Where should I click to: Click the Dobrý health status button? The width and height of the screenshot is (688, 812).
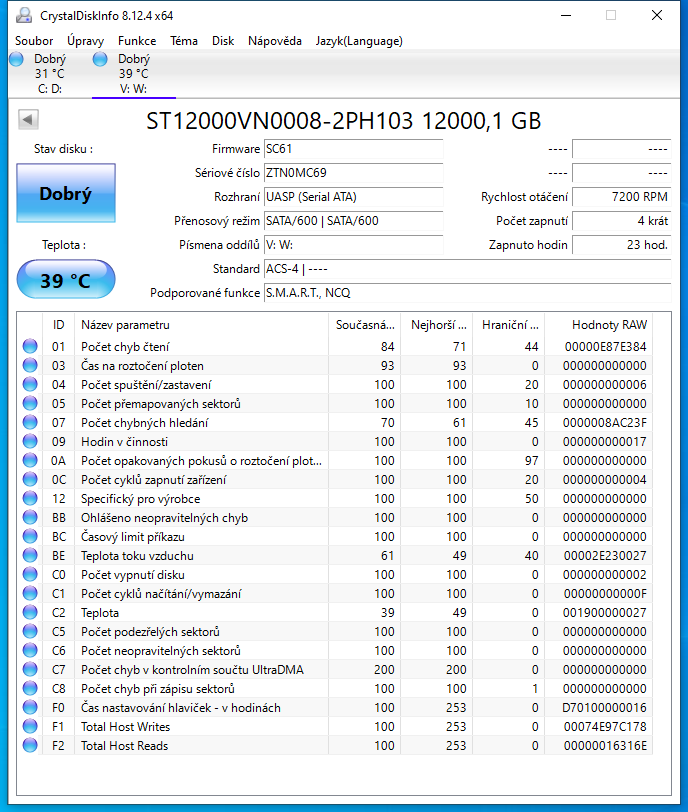click(x=65, y=194)
